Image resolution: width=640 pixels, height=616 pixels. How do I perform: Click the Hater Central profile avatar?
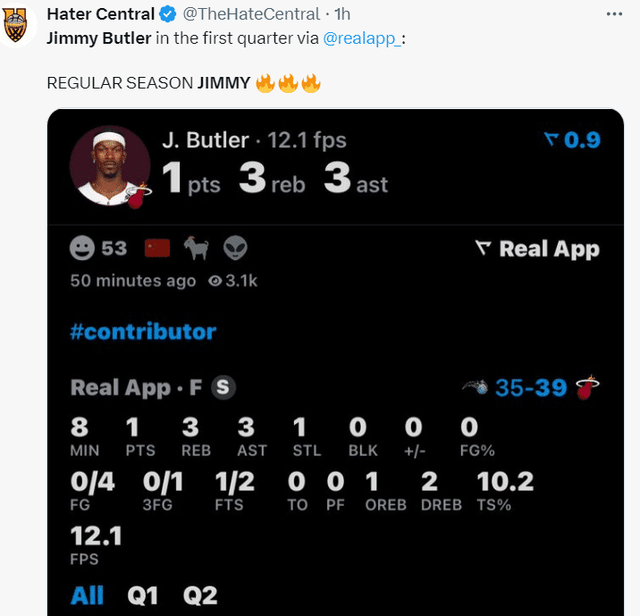(16, 24)
